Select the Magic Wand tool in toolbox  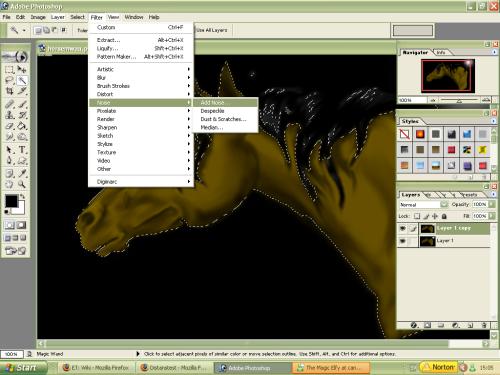click(22, 80)
